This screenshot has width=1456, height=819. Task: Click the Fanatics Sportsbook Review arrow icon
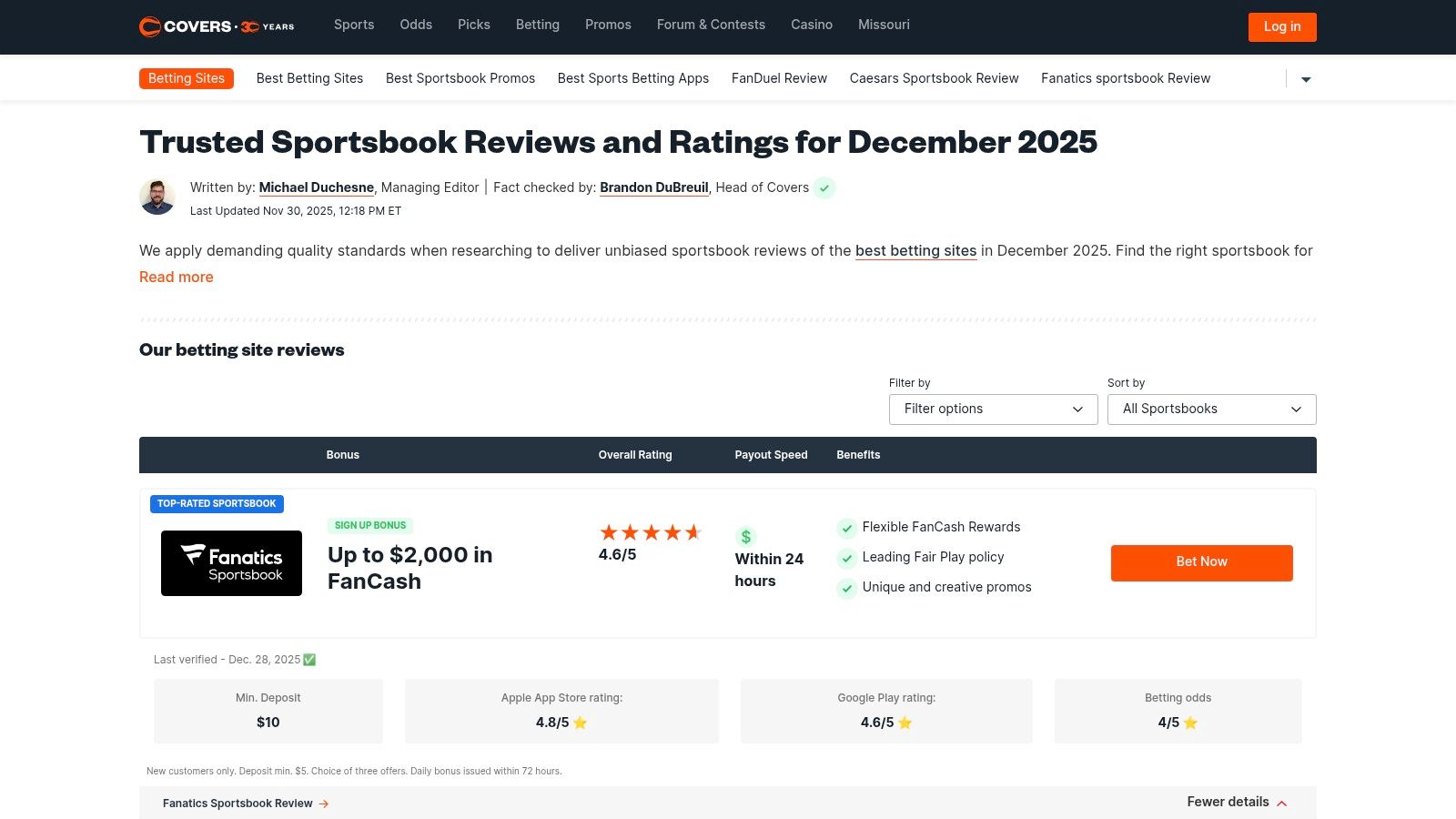click(324, 804)
